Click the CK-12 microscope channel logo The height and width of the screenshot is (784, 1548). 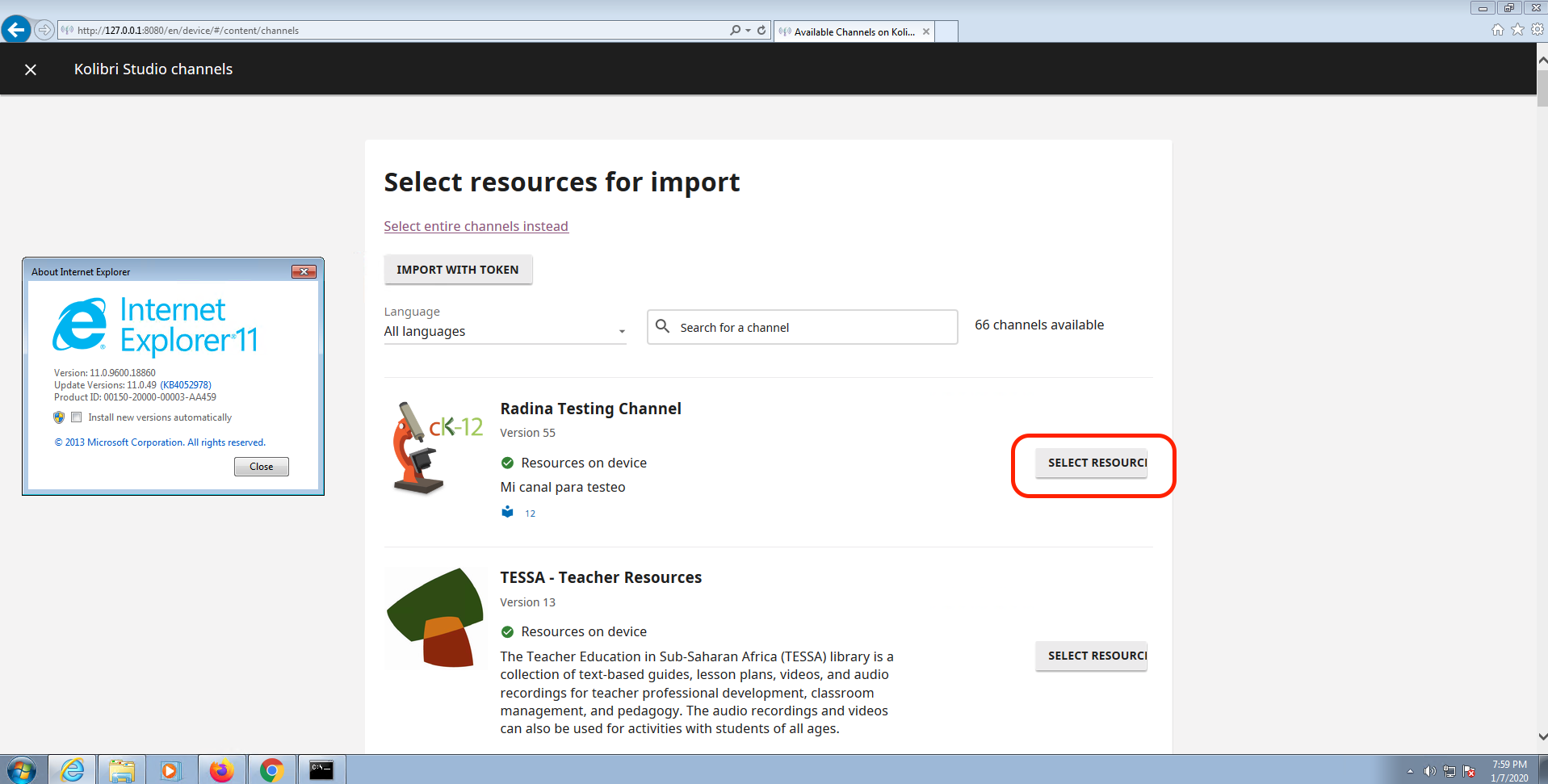pyautogui.click(x=434, y=448)
